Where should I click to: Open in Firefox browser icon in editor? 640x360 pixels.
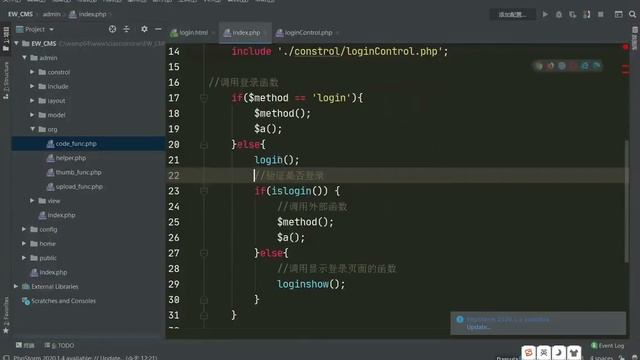tap(551, 66)
